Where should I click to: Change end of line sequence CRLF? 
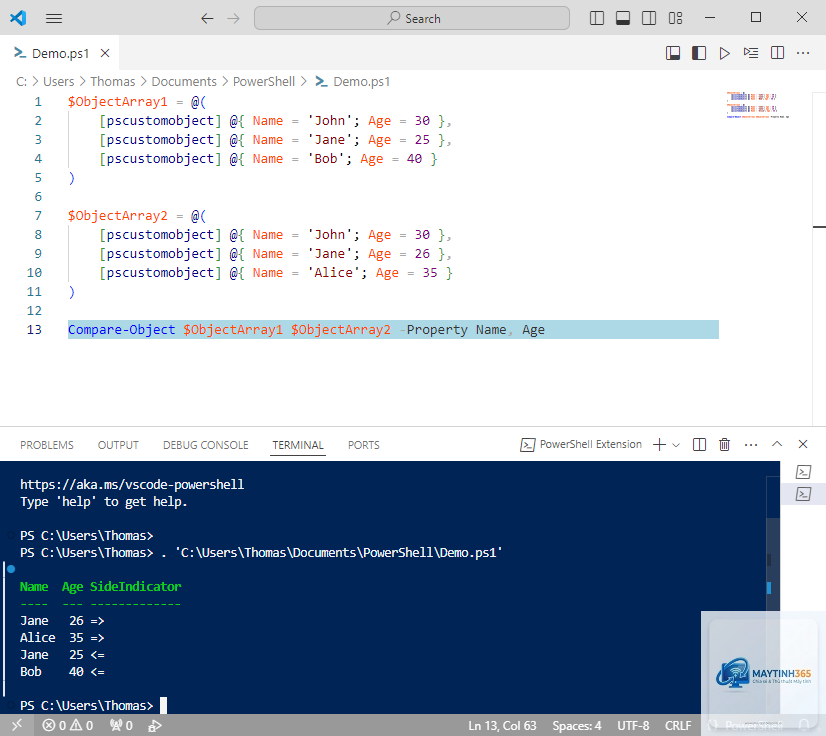(x=678, y=725)
